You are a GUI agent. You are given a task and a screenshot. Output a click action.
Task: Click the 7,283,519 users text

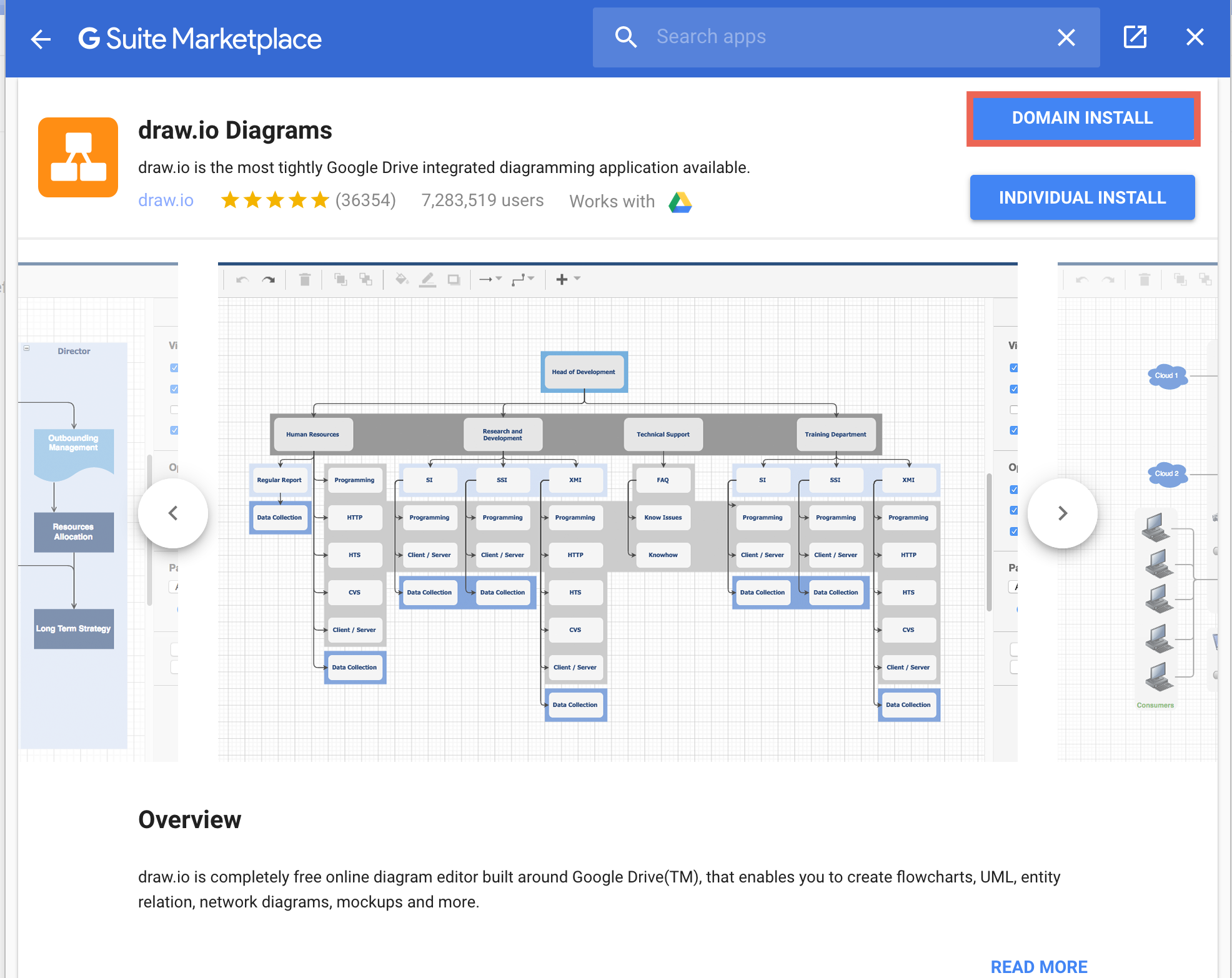pyautogui.click(x=482, y=200)
